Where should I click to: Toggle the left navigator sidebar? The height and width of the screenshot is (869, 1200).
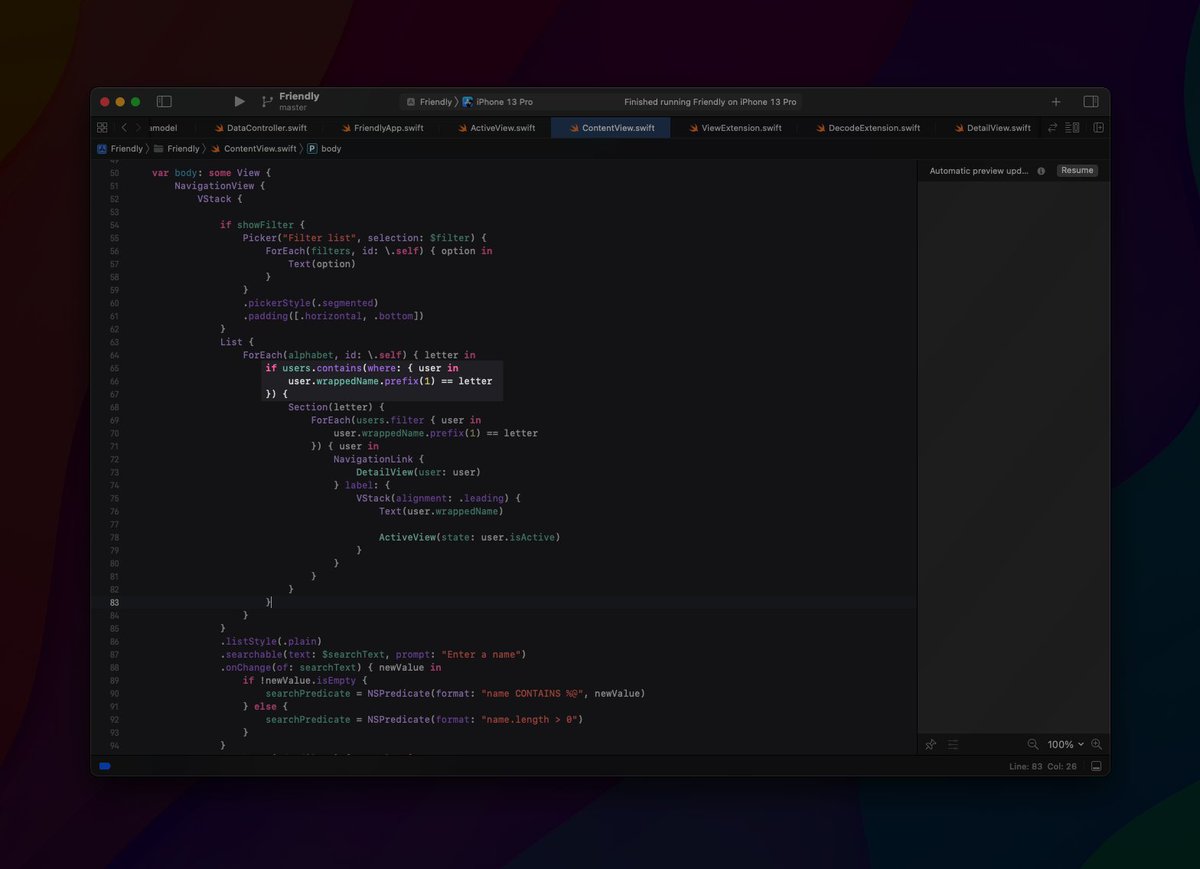coord(164,102)
